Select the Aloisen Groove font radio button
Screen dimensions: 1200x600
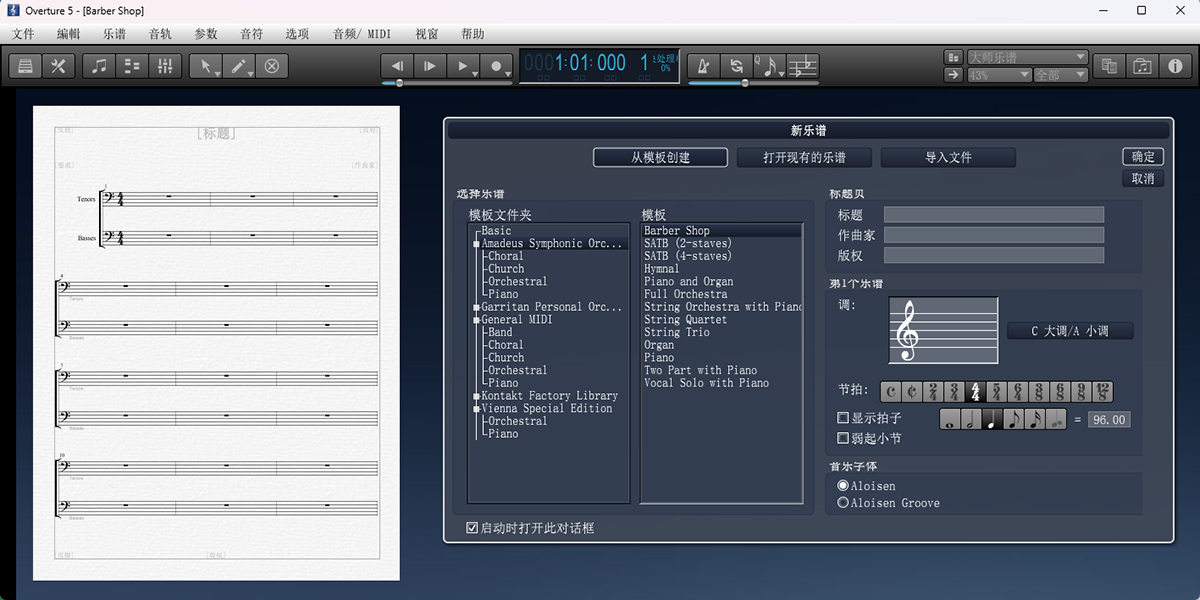point(843,503)
